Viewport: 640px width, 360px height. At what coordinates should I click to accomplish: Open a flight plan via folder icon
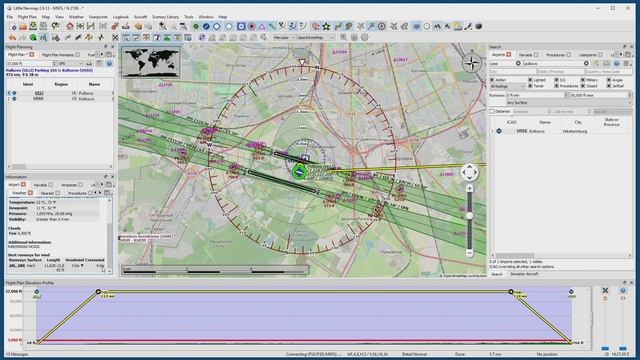[x=23, y=27]
